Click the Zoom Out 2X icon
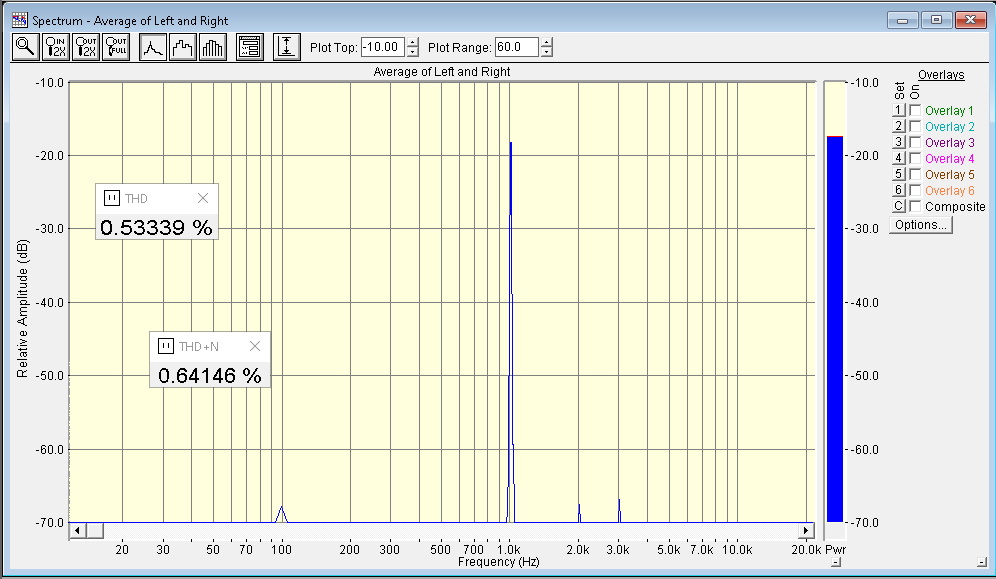This screenshot has height=579, width=996. coord(86,47)
